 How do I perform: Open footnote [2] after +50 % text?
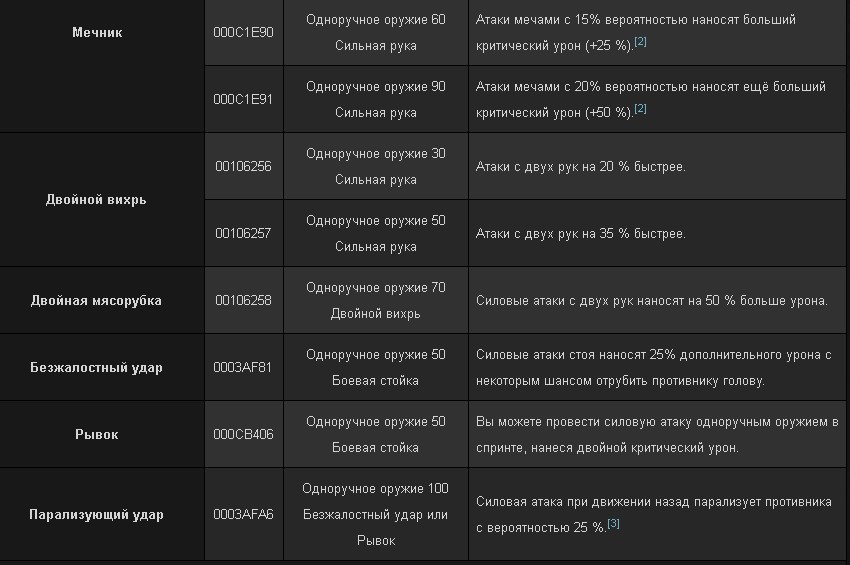[x=640, y=109]
